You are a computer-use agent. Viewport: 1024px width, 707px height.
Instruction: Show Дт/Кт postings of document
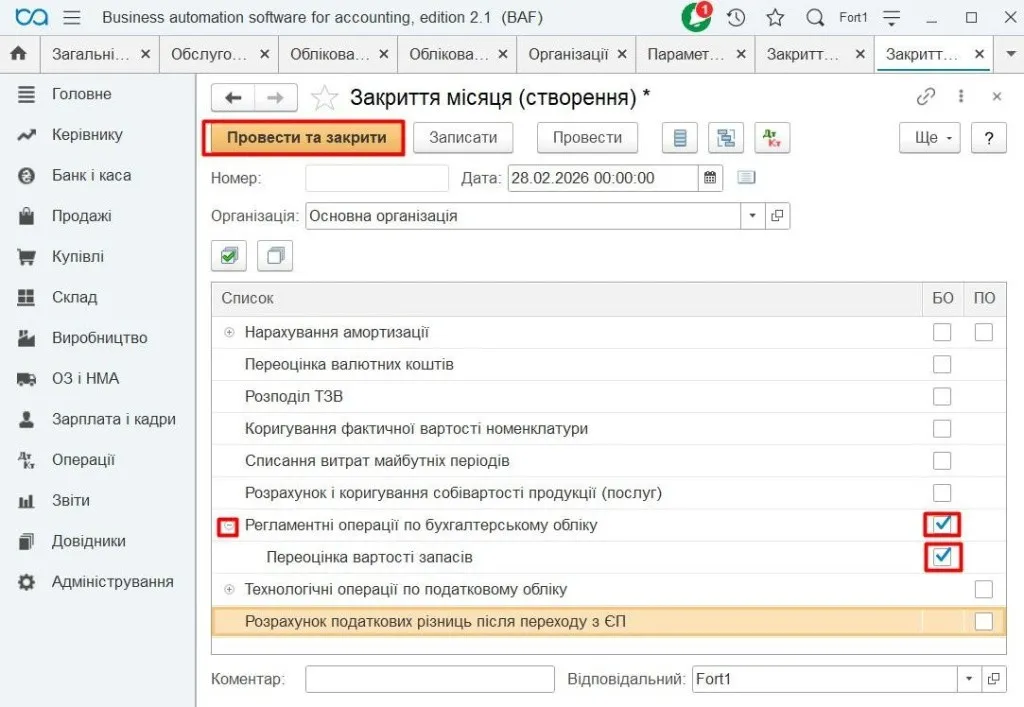point(772,138)
